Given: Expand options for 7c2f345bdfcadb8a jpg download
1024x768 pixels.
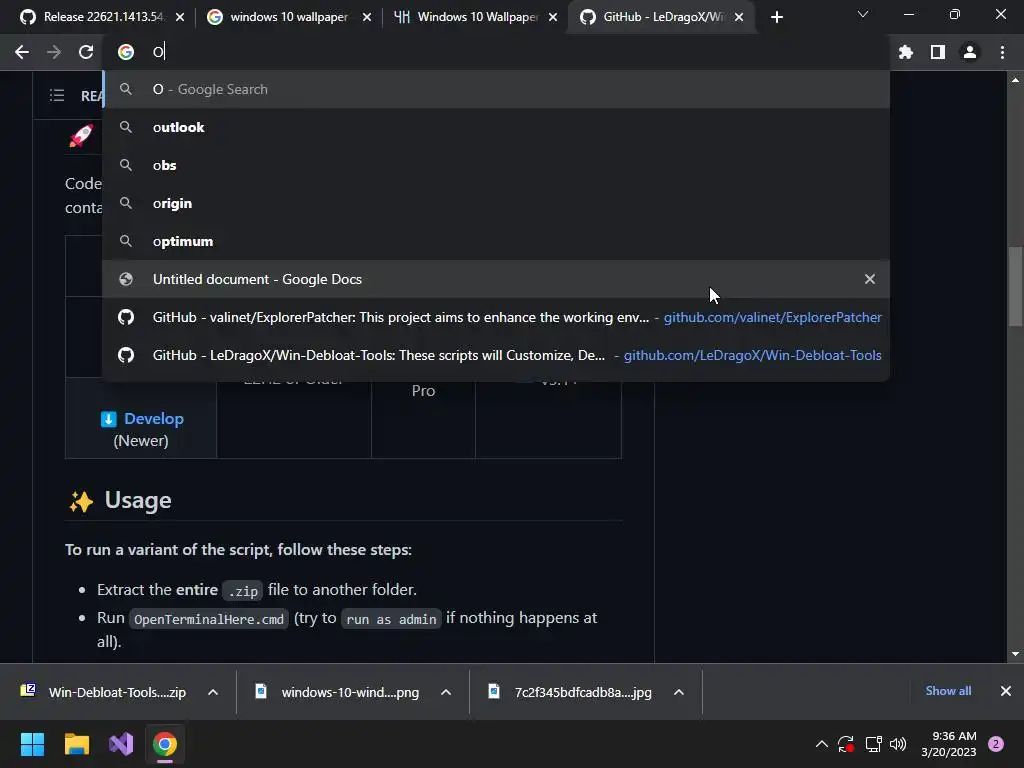Looking at the screenshot, I should pyautogui.click(x=679, y=692).
